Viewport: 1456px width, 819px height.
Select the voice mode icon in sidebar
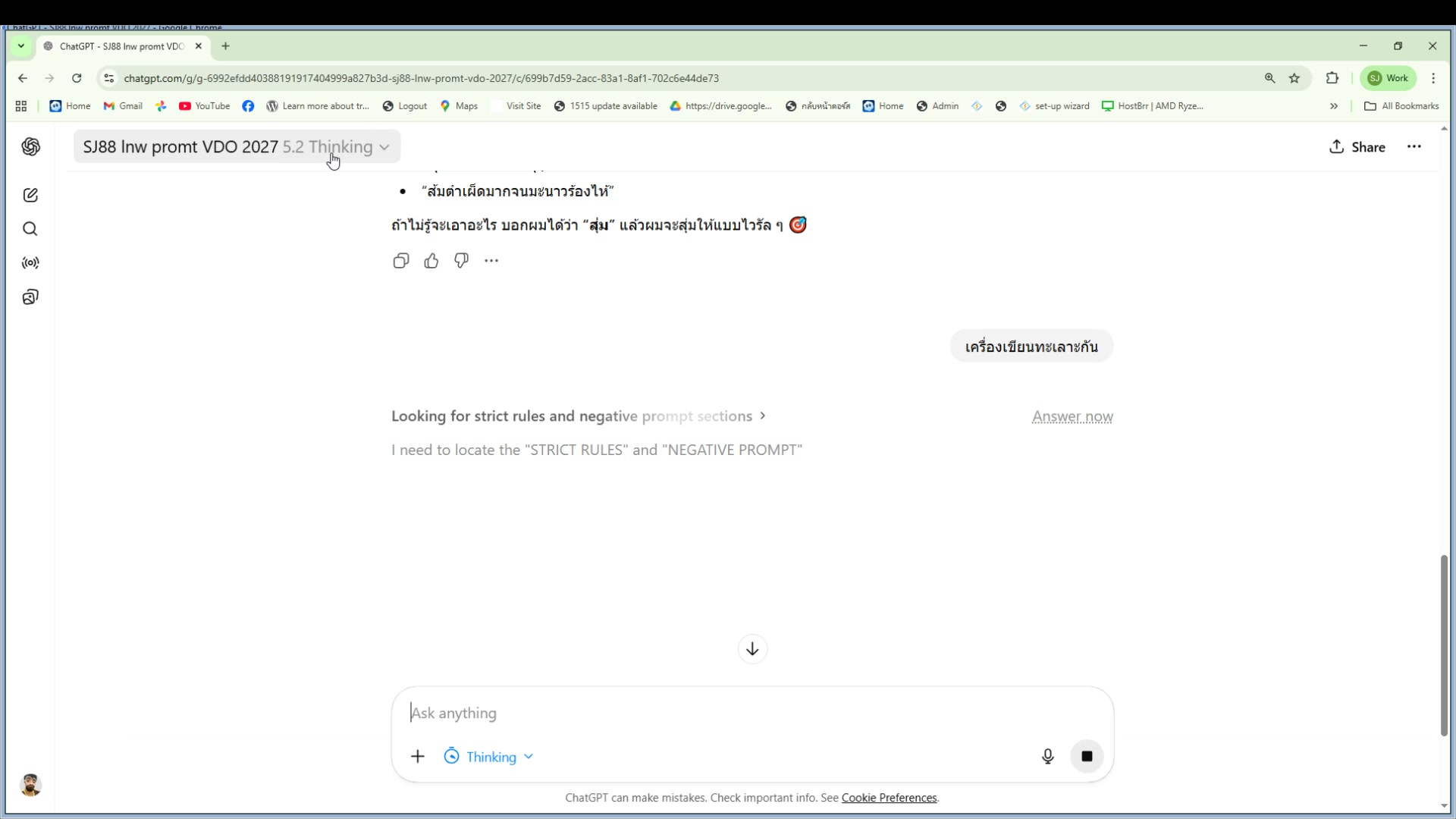30,263
